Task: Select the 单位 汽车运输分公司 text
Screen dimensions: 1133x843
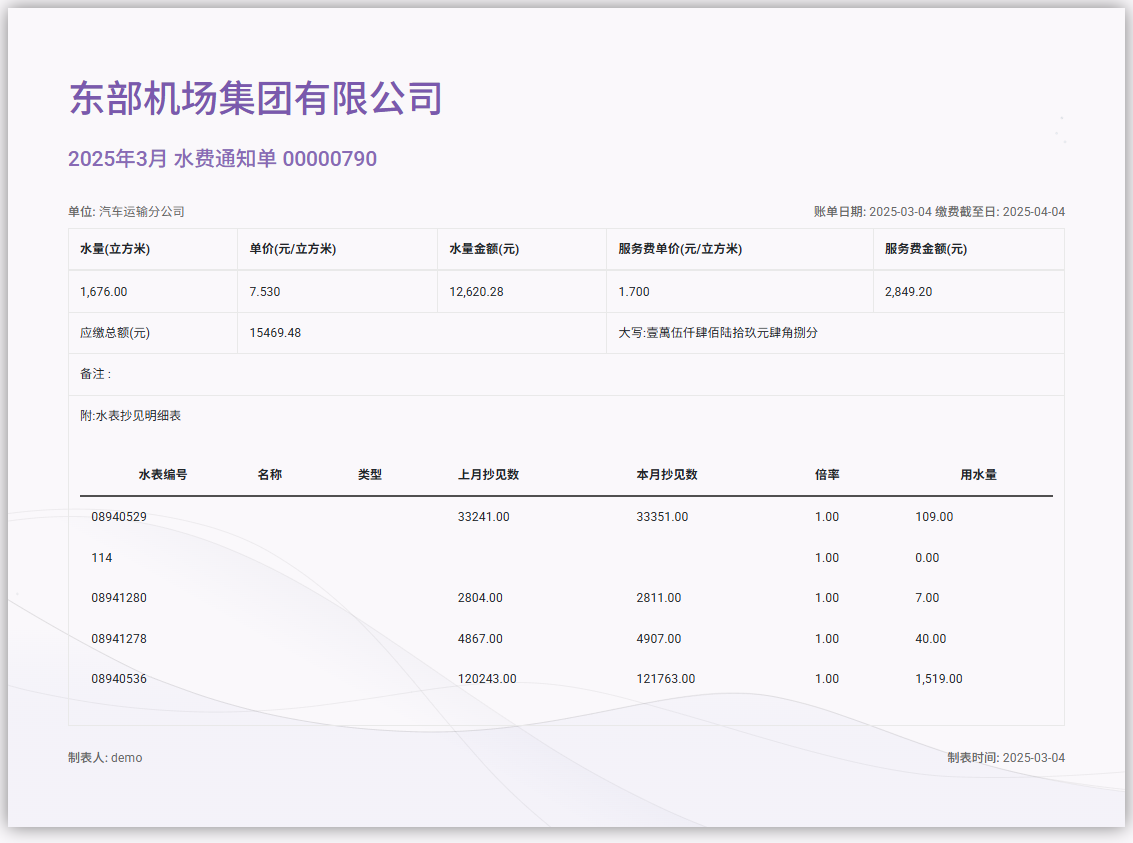Action: tap(126, 212)
